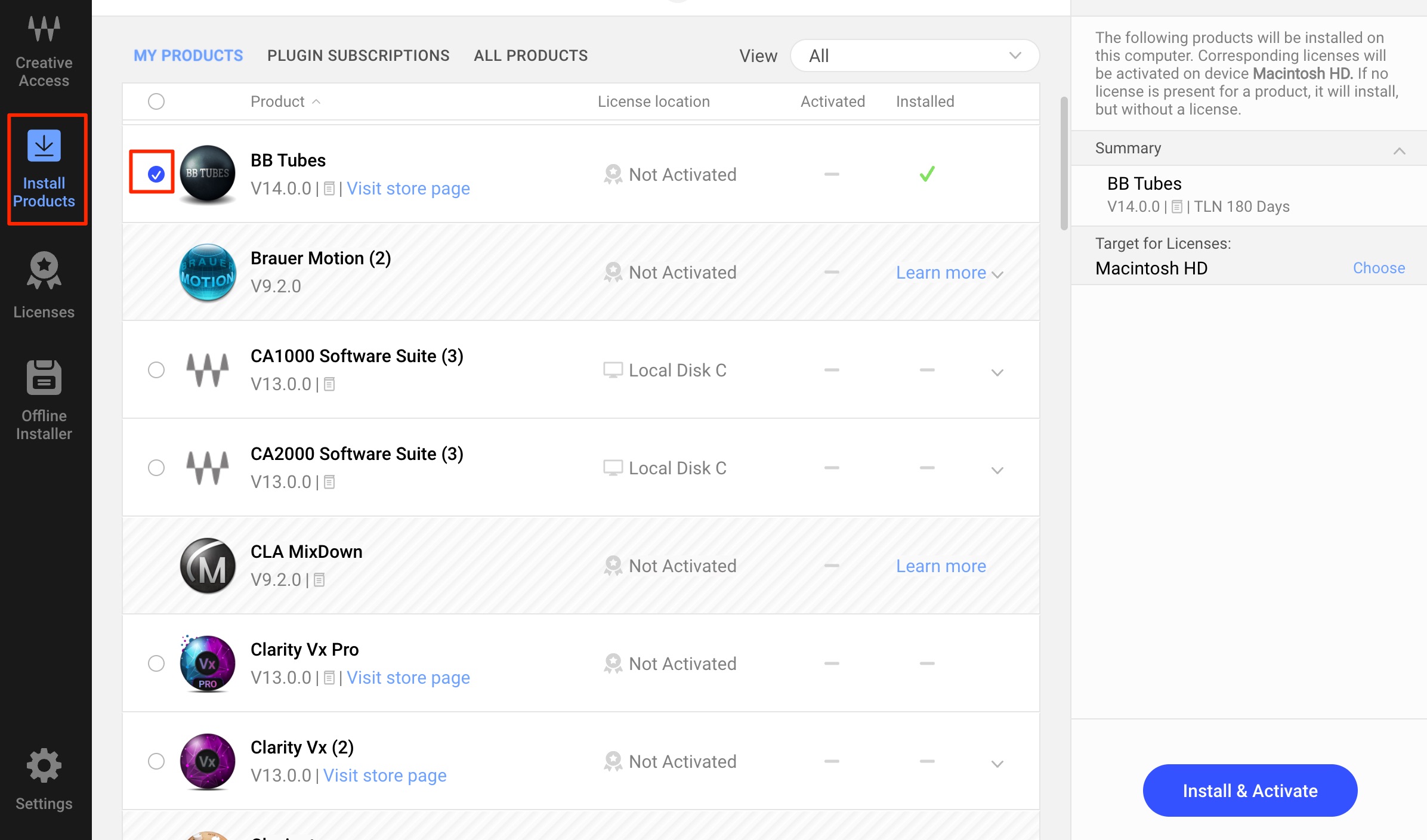Expand the CA1000 Software Suite row
Screen dimensions: 1427x840
click(997, 372)
